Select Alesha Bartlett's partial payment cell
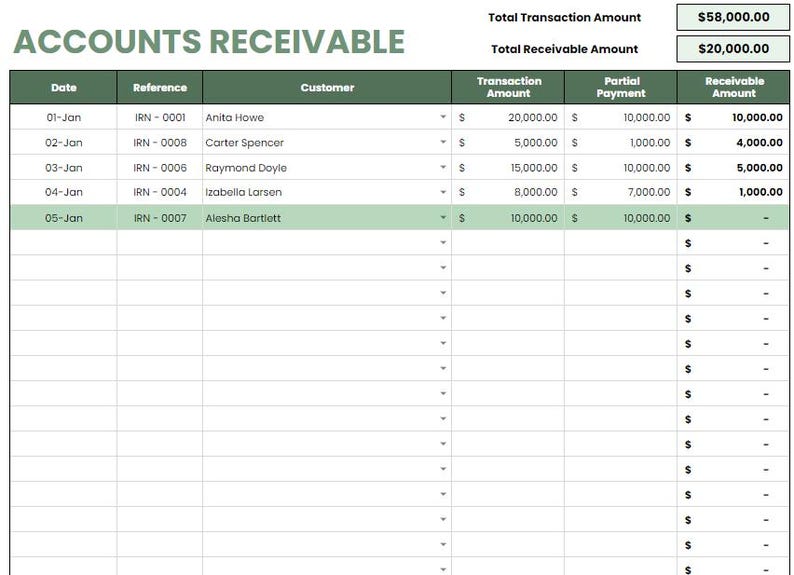The width and height of the screenshot is (794, 575). click(621, 218)
